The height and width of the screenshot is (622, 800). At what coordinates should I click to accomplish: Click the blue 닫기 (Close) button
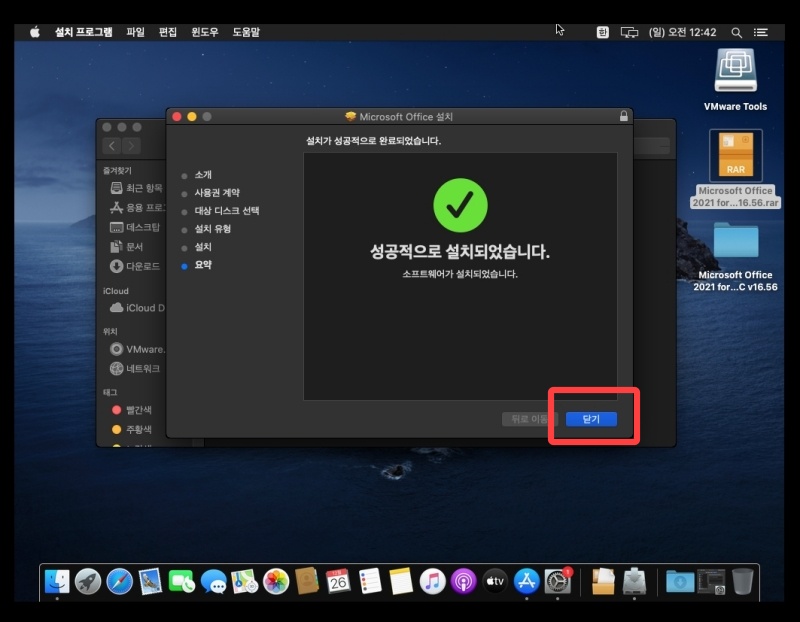pos(591,419)
